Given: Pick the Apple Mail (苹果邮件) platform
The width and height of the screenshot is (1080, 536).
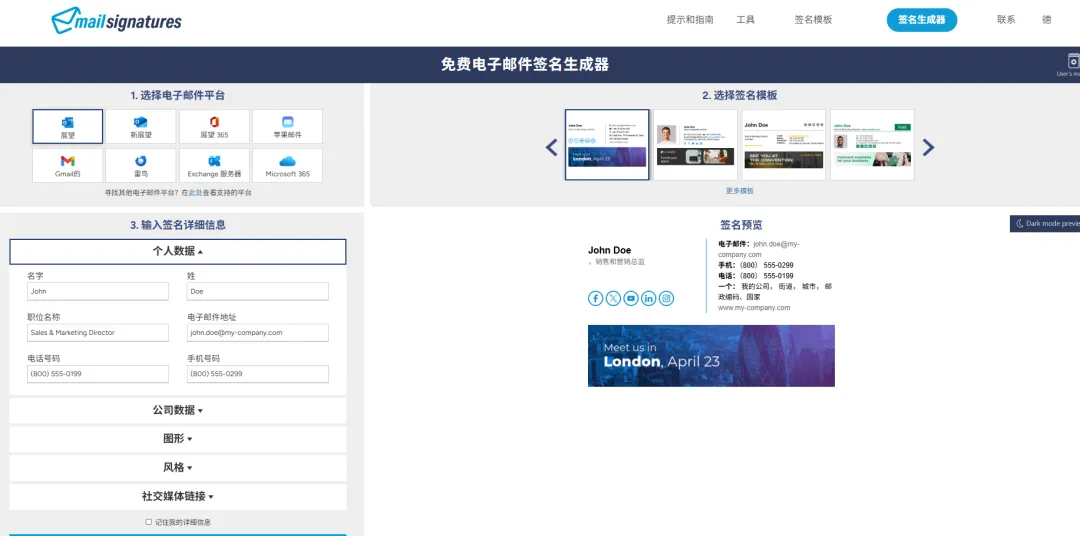Looking at the screenshot, I should pyautogui.click(x=287, y=126).
